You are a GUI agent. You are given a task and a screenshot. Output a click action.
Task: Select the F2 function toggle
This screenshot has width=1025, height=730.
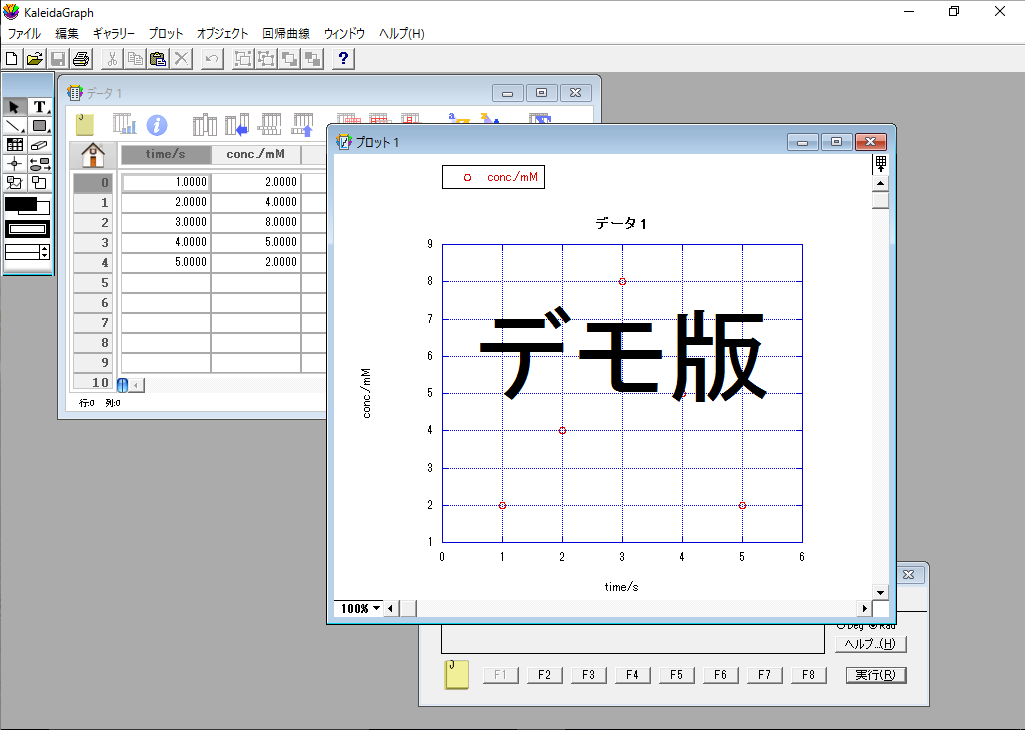(544, 675)
